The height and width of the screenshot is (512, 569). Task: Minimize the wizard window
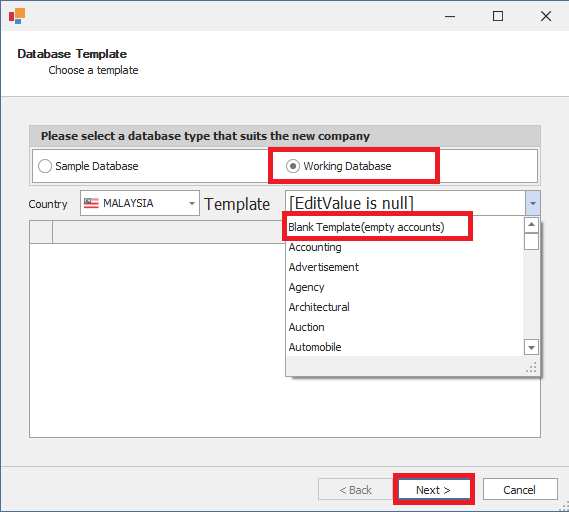pos(450,16)
